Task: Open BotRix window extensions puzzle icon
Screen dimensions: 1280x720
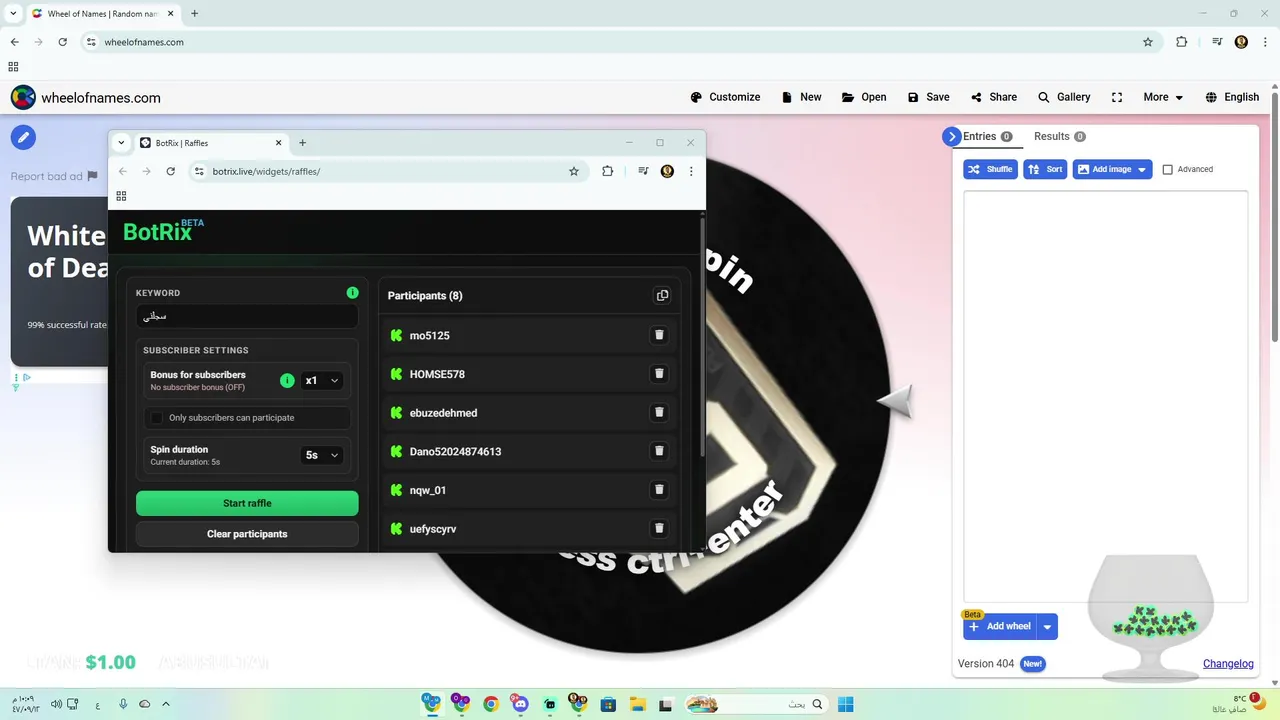Action: [x=607, y=171]
